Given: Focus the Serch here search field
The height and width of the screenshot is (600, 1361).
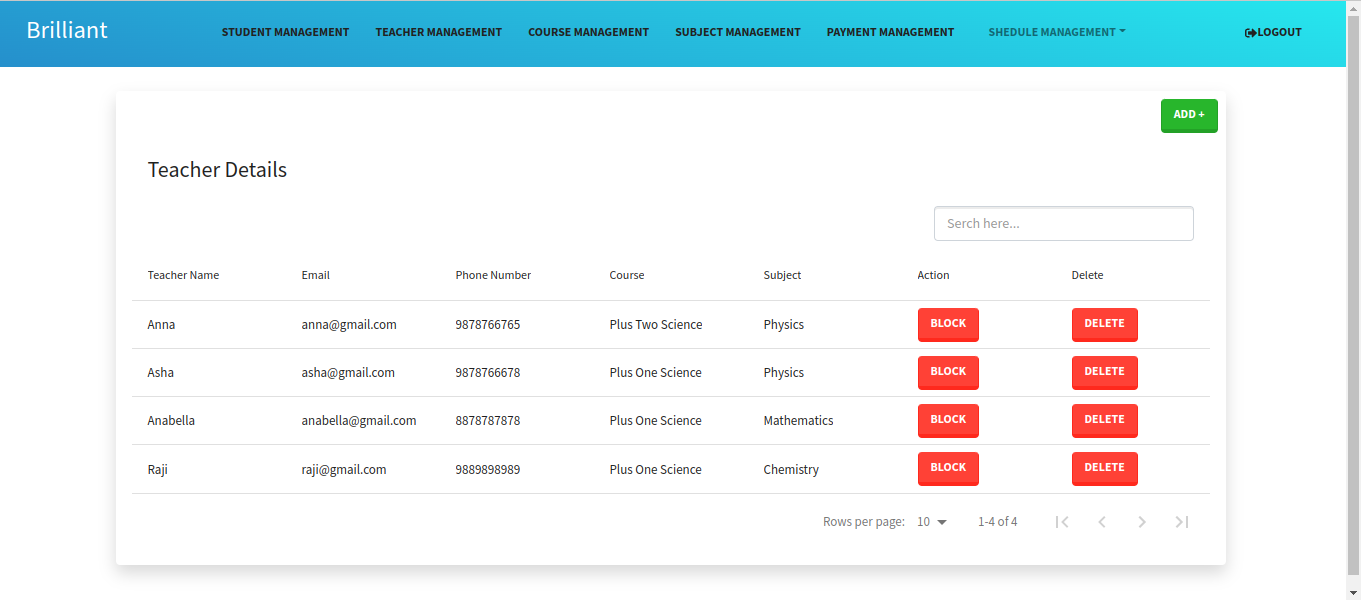Looking at the screenshot, I should click(x=1064, y=223).
